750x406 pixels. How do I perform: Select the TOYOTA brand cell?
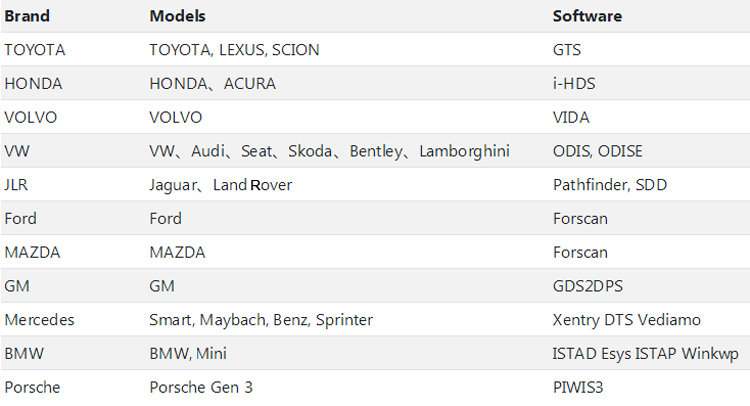tap(34, 50)
